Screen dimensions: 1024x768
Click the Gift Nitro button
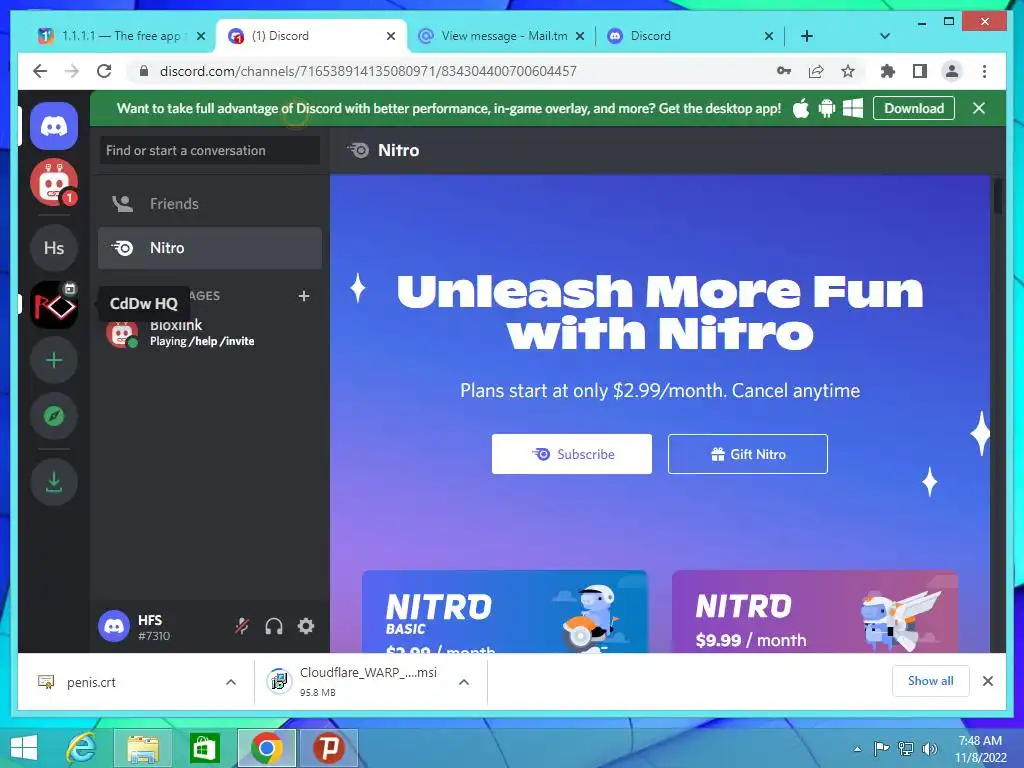(748, 454)
